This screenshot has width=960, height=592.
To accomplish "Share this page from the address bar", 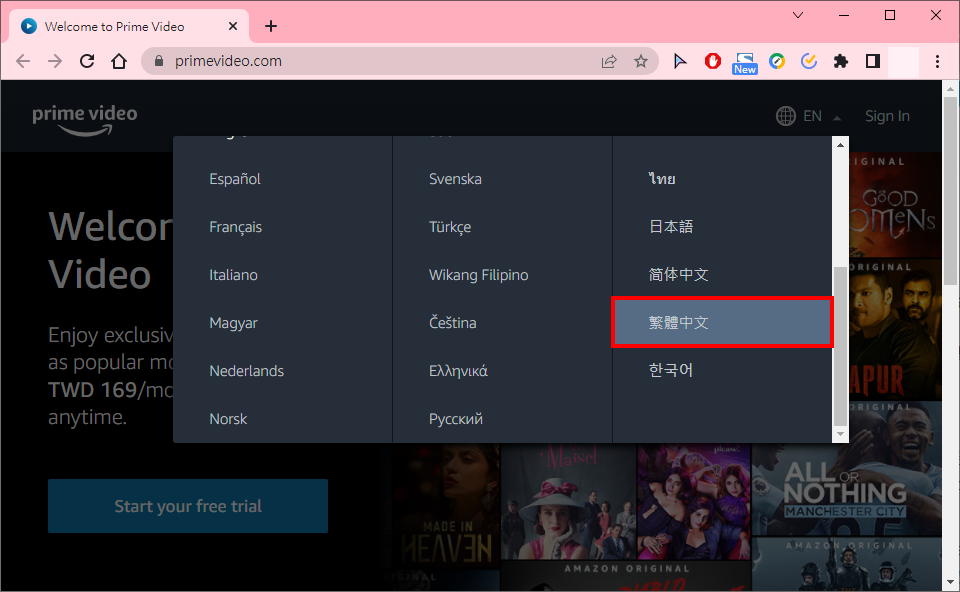I will 609,61.
